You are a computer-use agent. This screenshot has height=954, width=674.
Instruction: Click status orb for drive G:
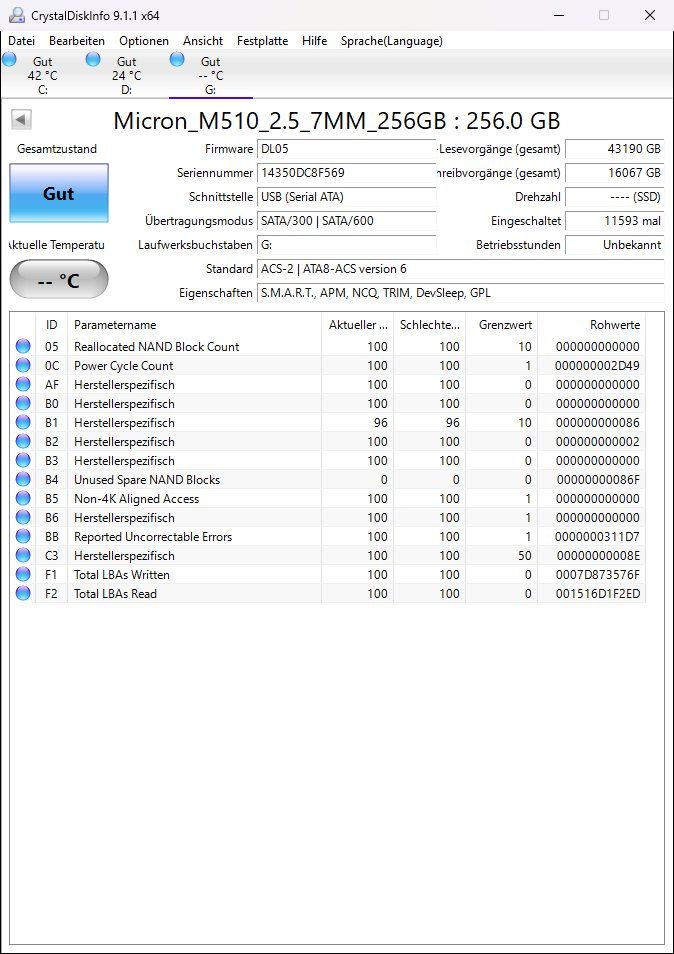click(177, 60)
